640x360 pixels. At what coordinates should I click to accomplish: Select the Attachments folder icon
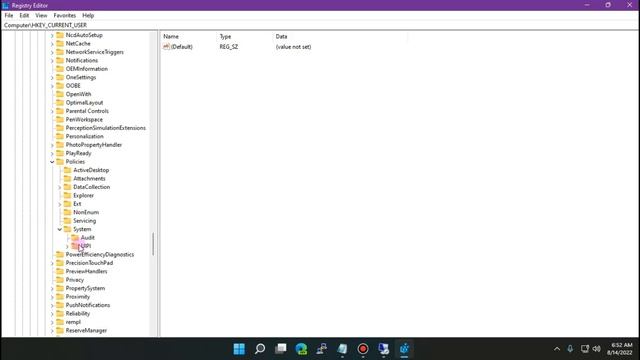coord(67,178)
